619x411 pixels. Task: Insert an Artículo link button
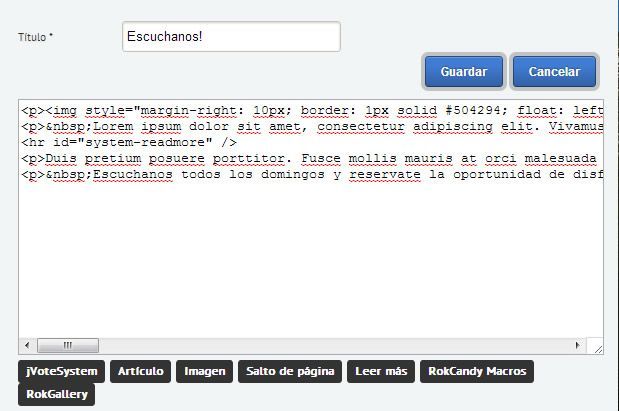tap(141, 371)
